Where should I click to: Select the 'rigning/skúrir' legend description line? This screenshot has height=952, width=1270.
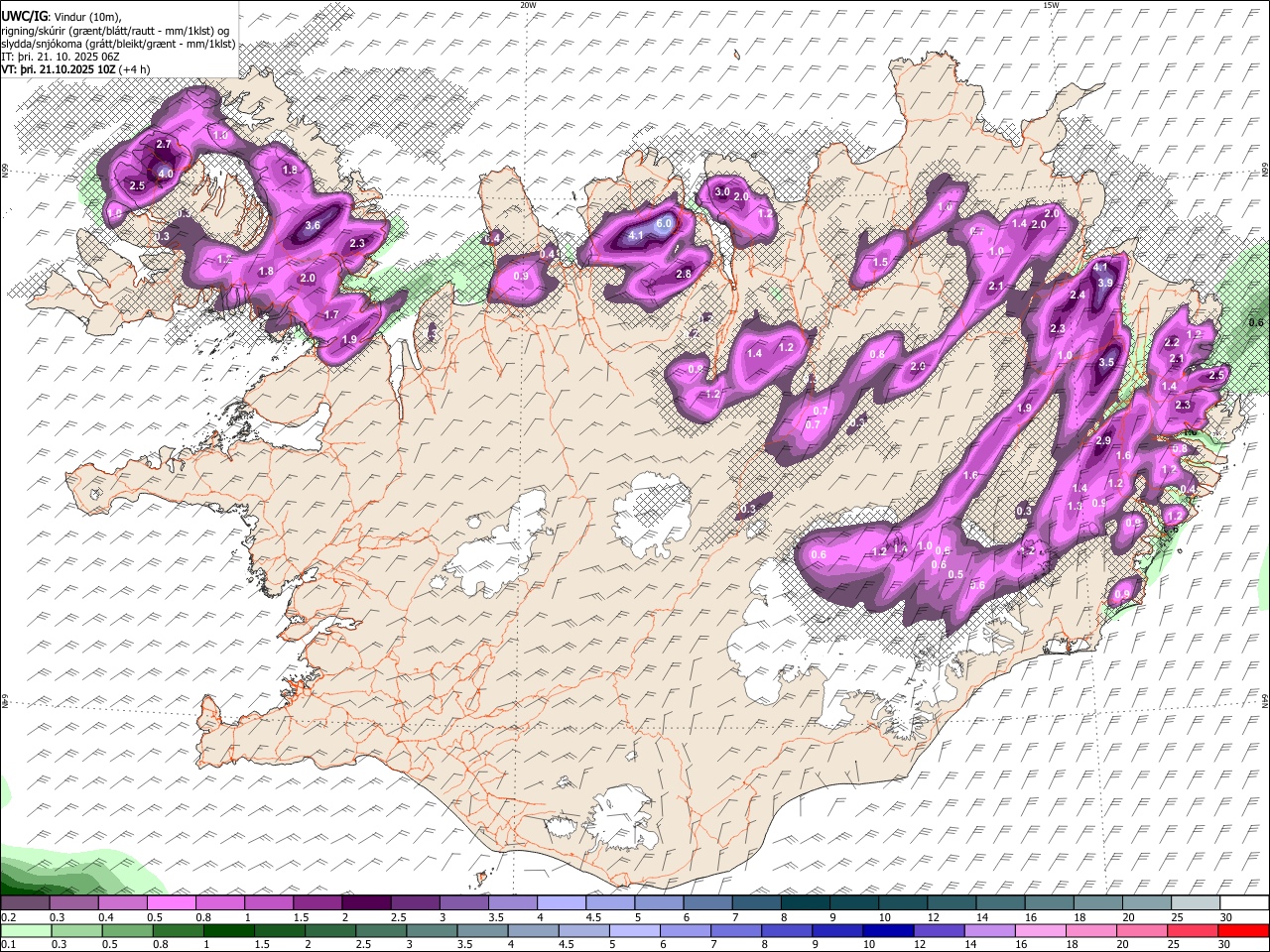coord(117,31)
